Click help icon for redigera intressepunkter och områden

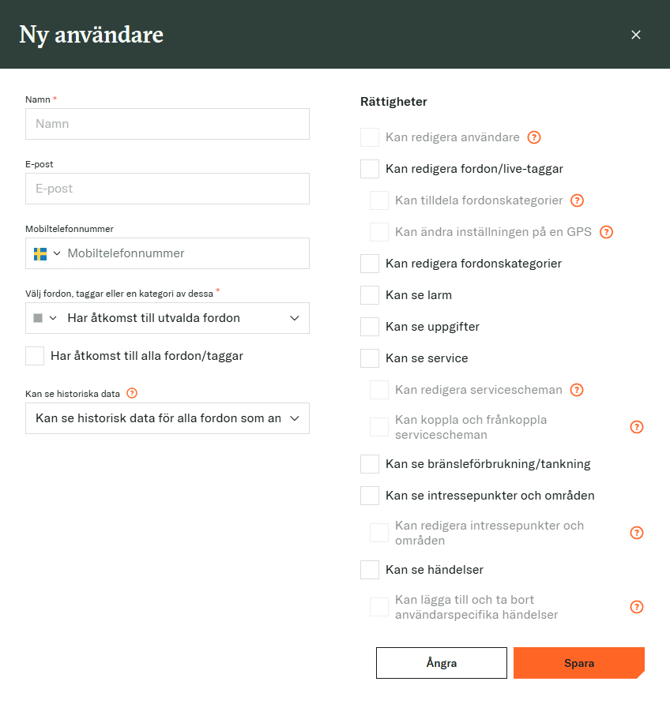[x=637, y=533]
